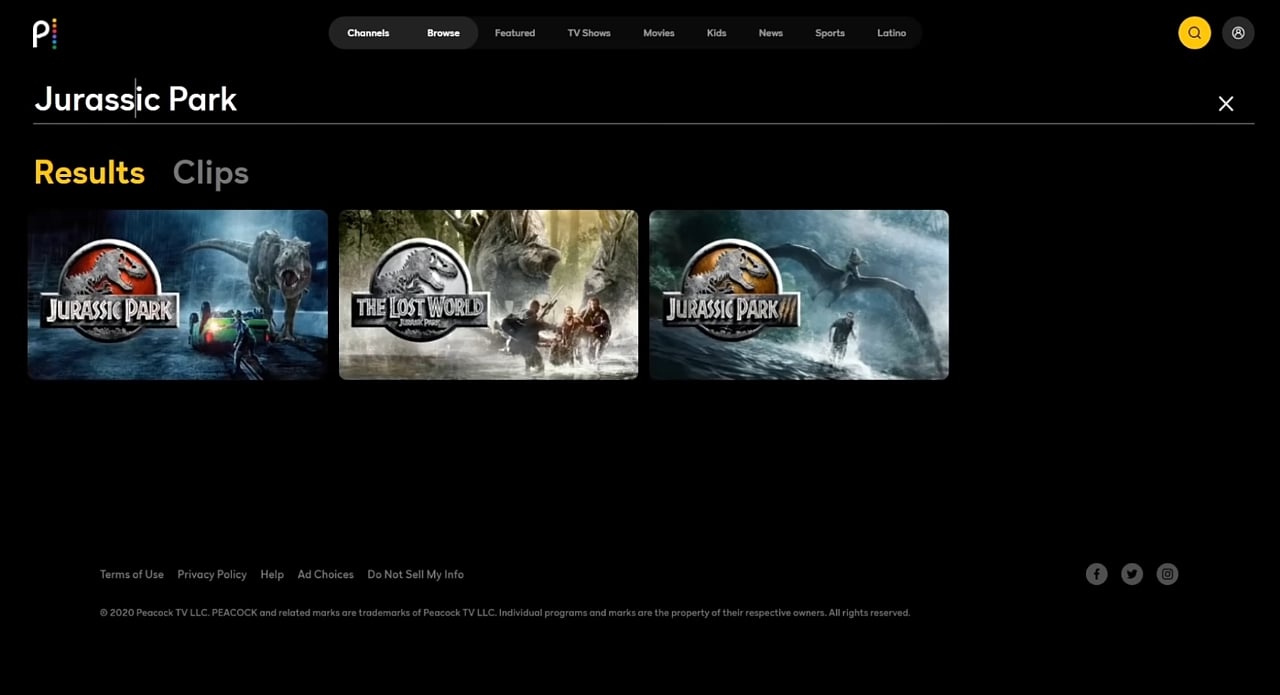Switch to Channels in the top nav
The width and height of the screenshot is (1280, 695).
pyautogui.click(x=368, y=33)
